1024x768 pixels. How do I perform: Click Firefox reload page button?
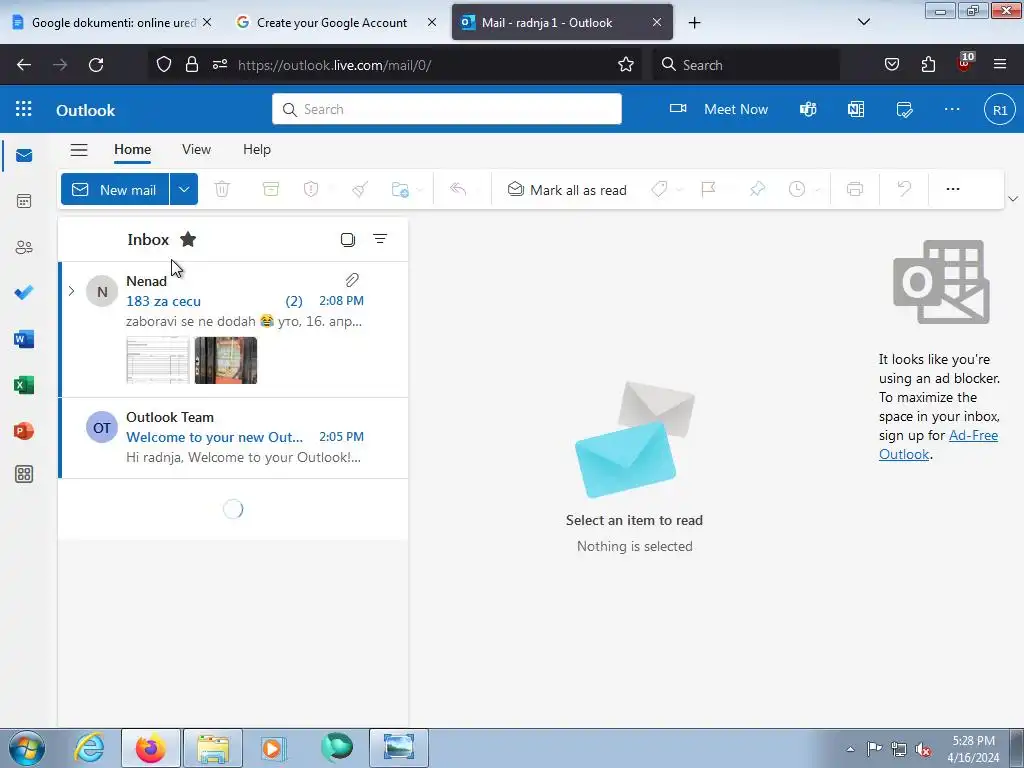96,65
